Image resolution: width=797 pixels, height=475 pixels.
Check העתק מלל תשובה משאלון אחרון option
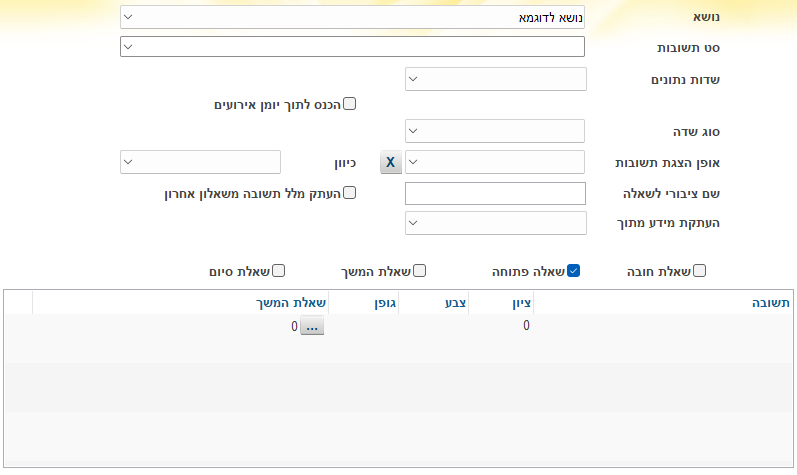coord(350,192)
